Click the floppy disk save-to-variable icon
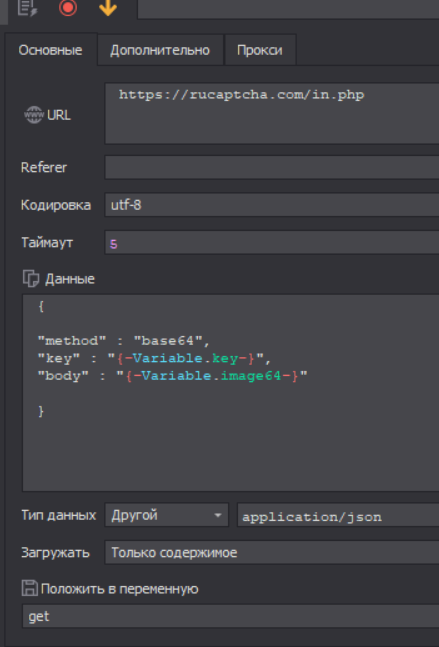 (30, 588)
